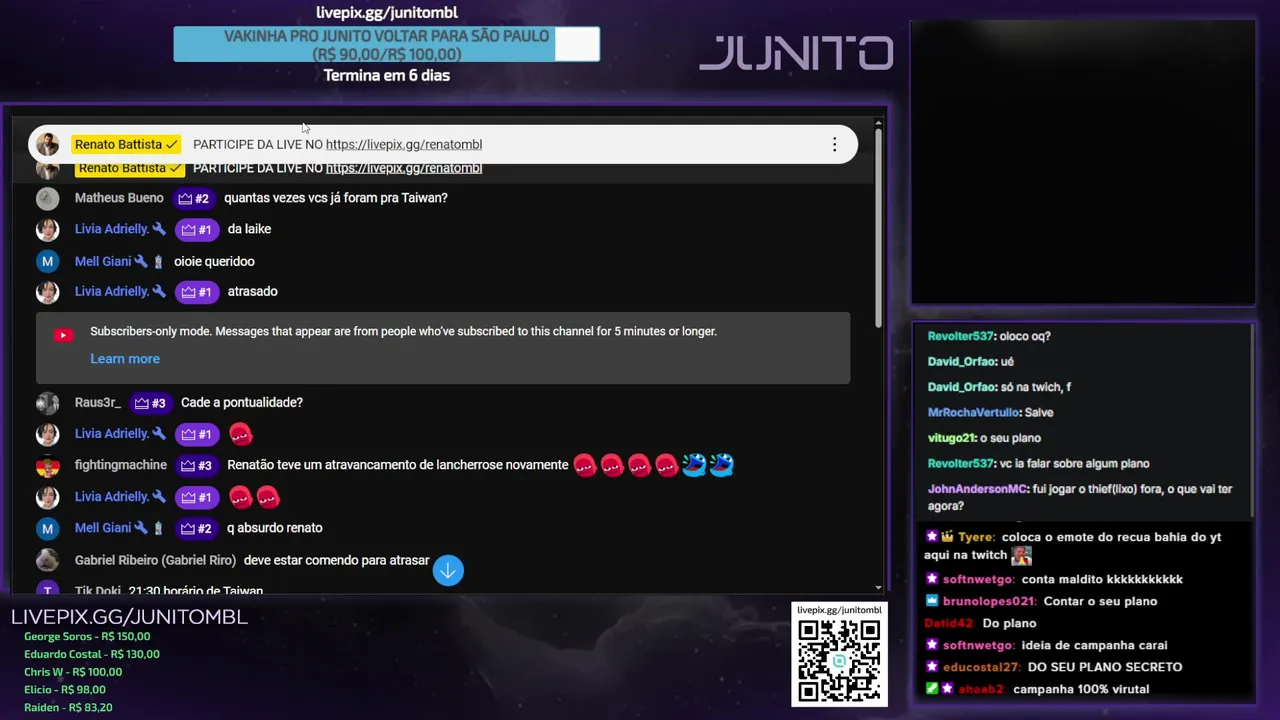Click JohnAndersonMC's username in Twitch chat

tap(977, 489)
